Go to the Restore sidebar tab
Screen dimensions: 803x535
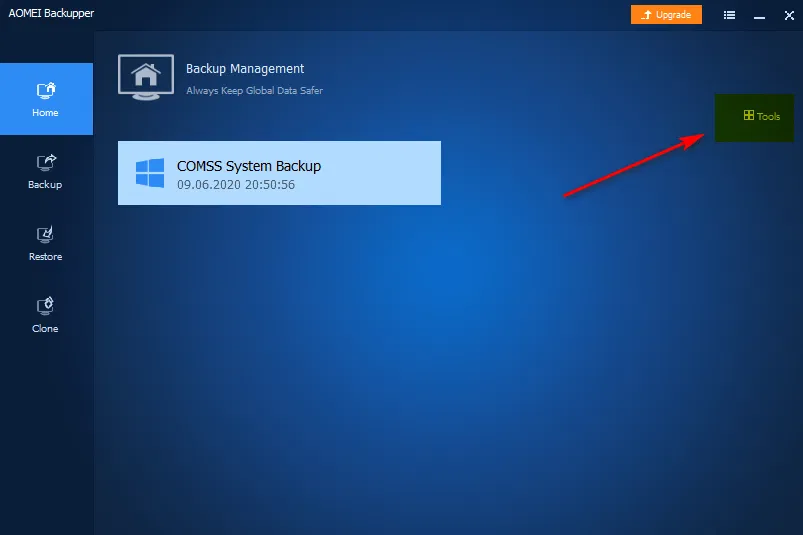tap(46, 244)
